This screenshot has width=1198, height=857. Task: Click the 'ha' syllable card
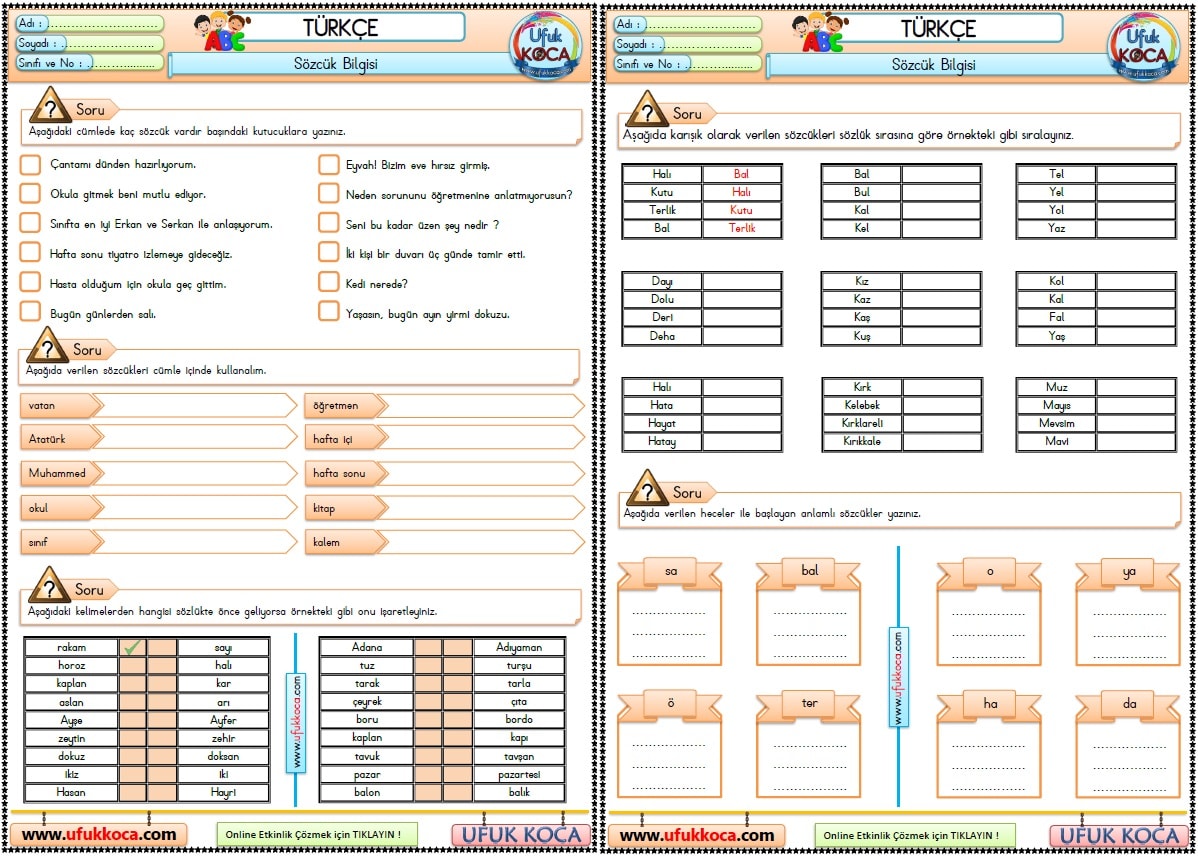(989, 744)
